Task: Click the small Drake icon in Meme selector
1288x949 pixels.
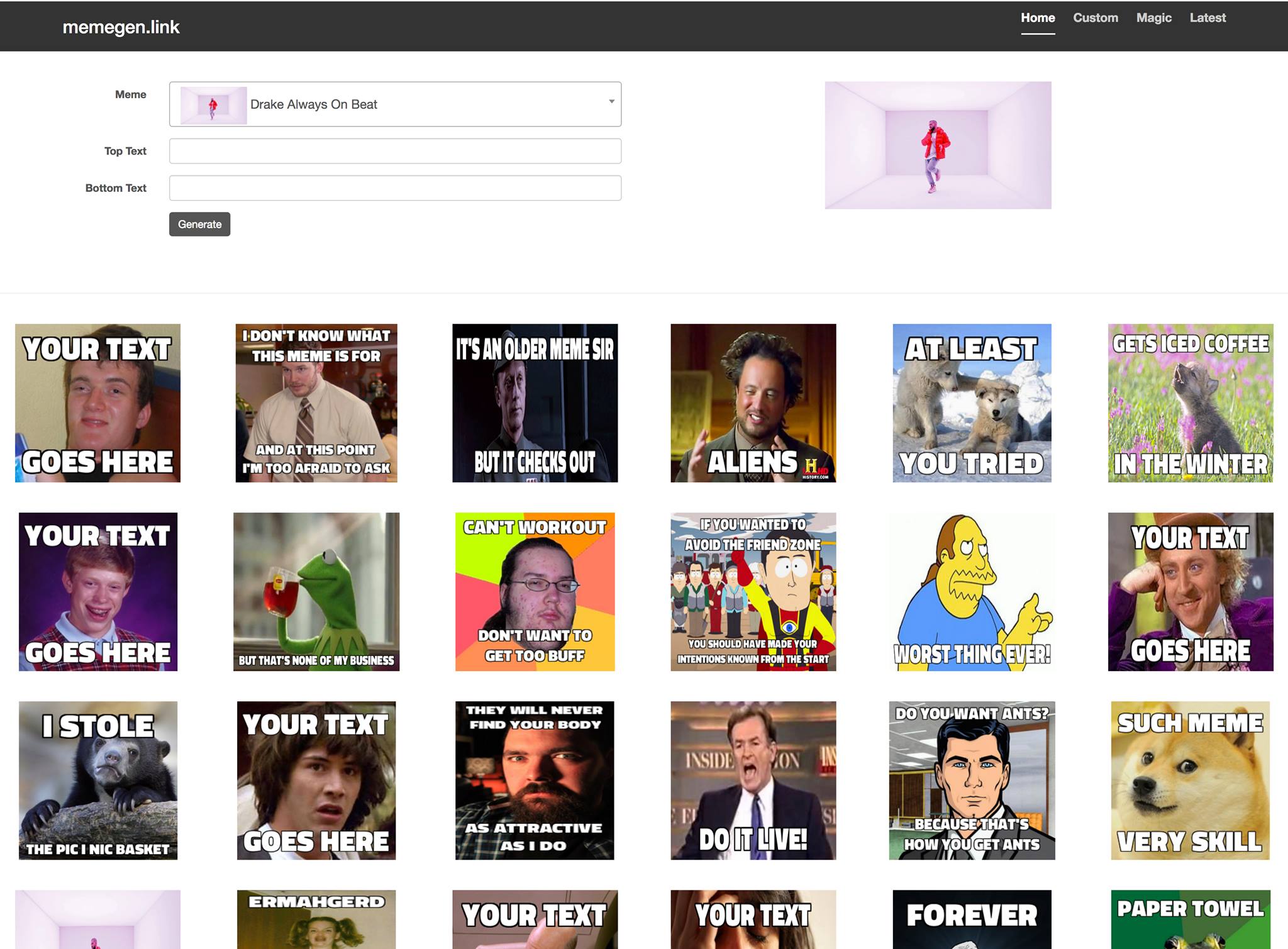Action: (213, 105)
